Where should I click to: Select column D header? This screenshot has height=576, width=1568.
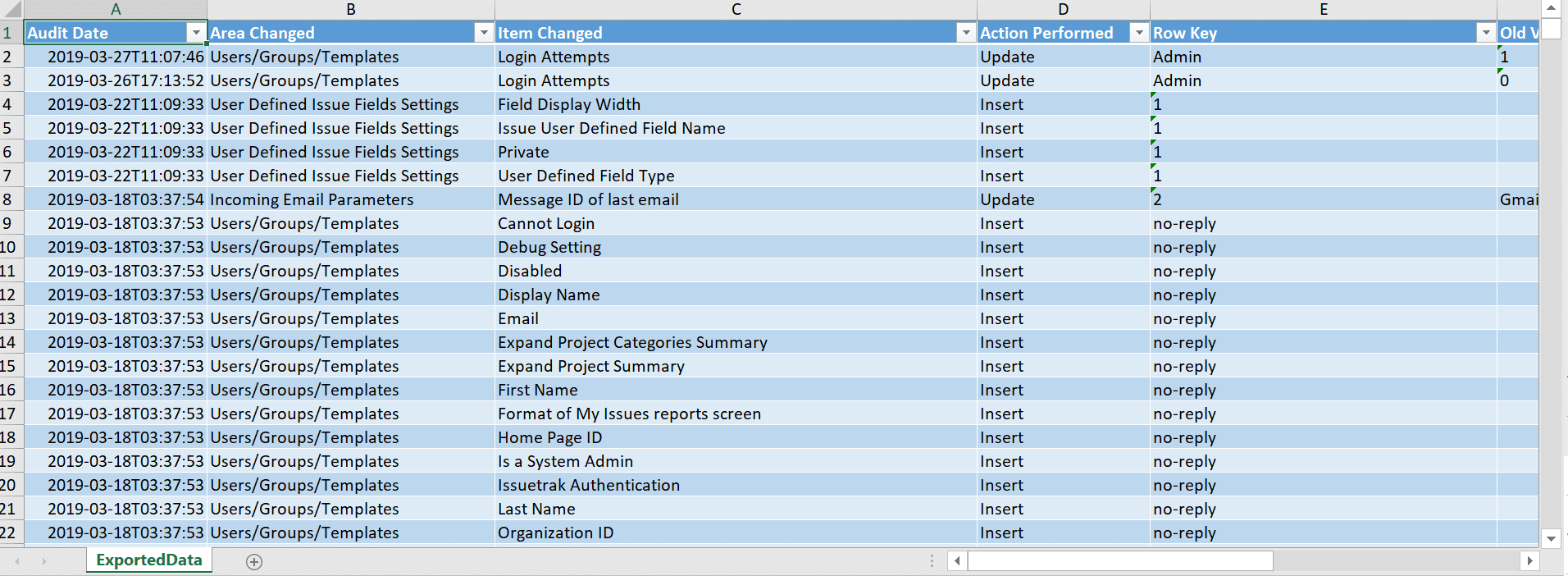tap(1064, 10)
